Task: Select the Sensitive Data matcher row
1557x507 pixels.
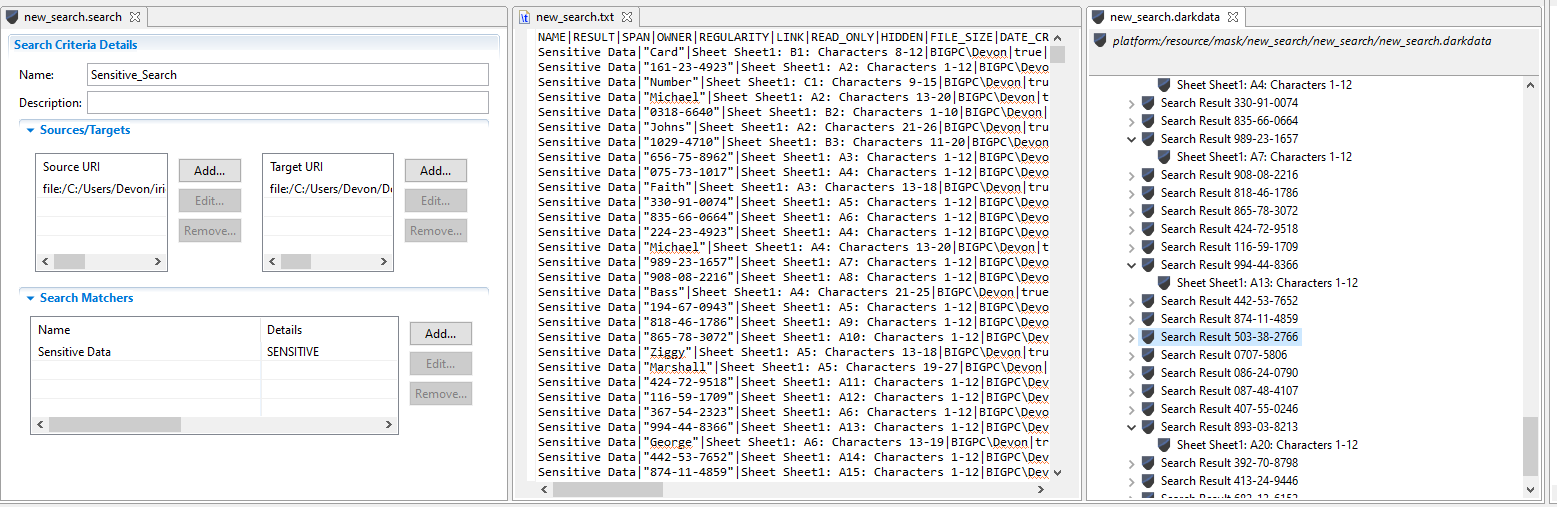Action: pos(214,352)
